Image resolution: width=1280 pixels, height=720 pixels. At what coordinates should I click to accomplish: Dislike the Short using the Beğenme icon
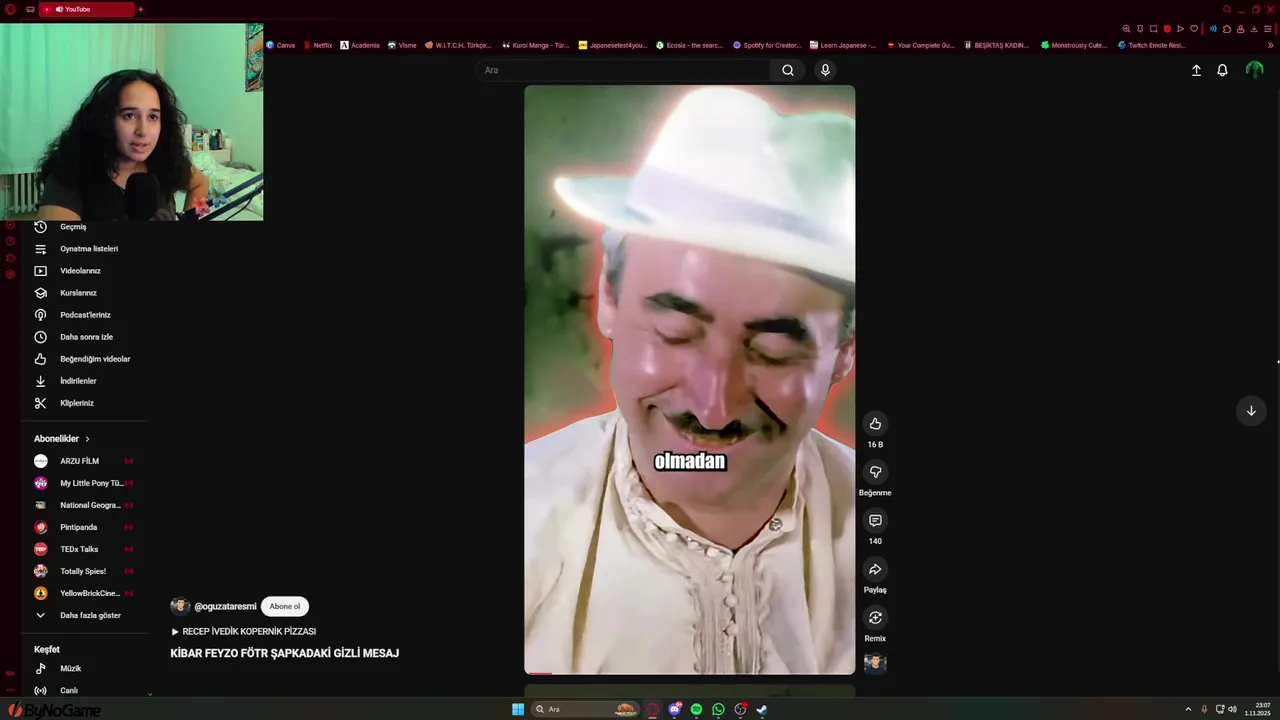pos(875,472)
